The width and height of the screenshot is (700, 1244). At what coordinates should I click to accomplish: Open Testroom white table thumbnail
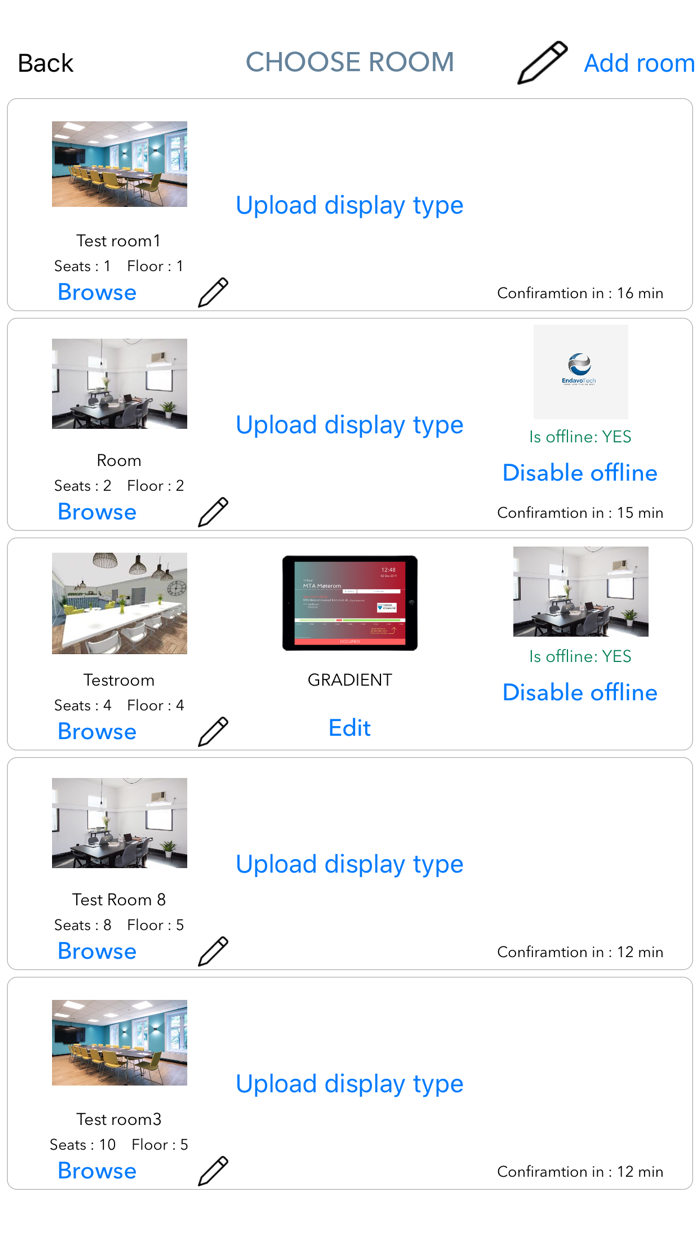click(x=119, y=603)
